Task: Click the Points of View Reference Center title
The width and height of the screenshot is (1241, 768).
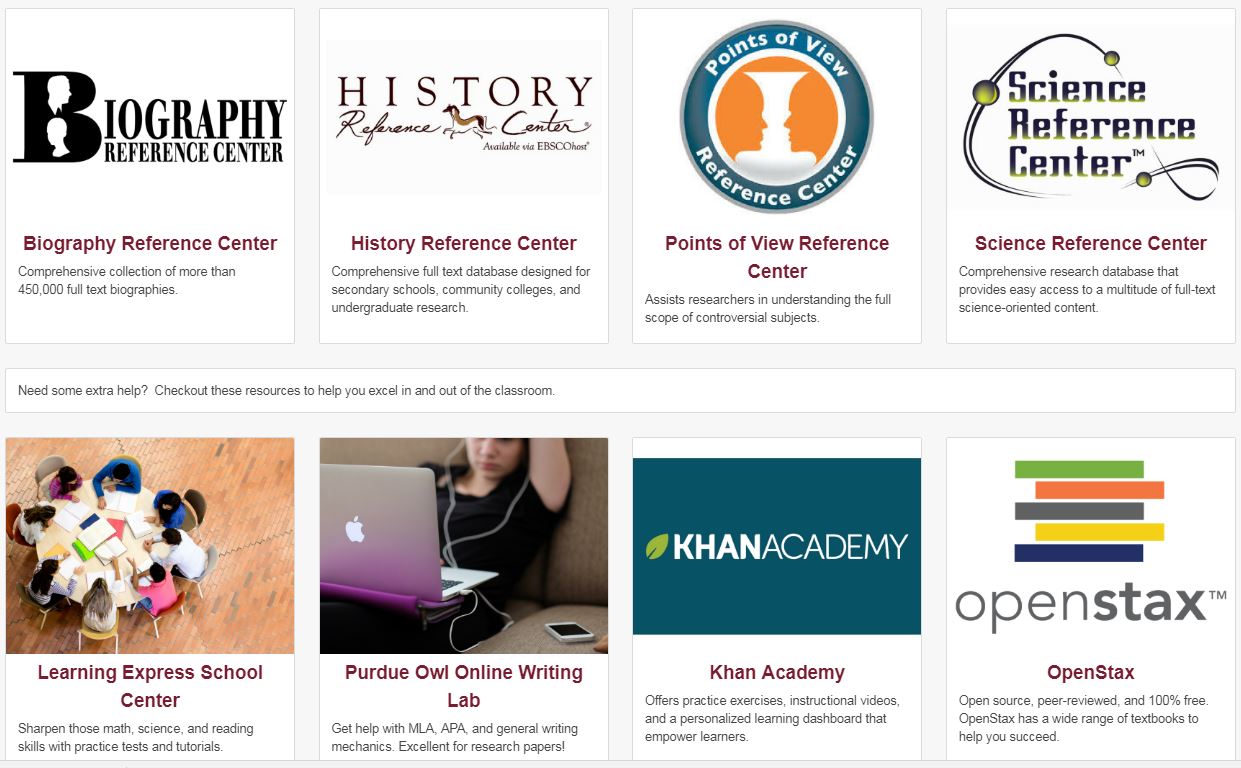Action: point(777,257)
